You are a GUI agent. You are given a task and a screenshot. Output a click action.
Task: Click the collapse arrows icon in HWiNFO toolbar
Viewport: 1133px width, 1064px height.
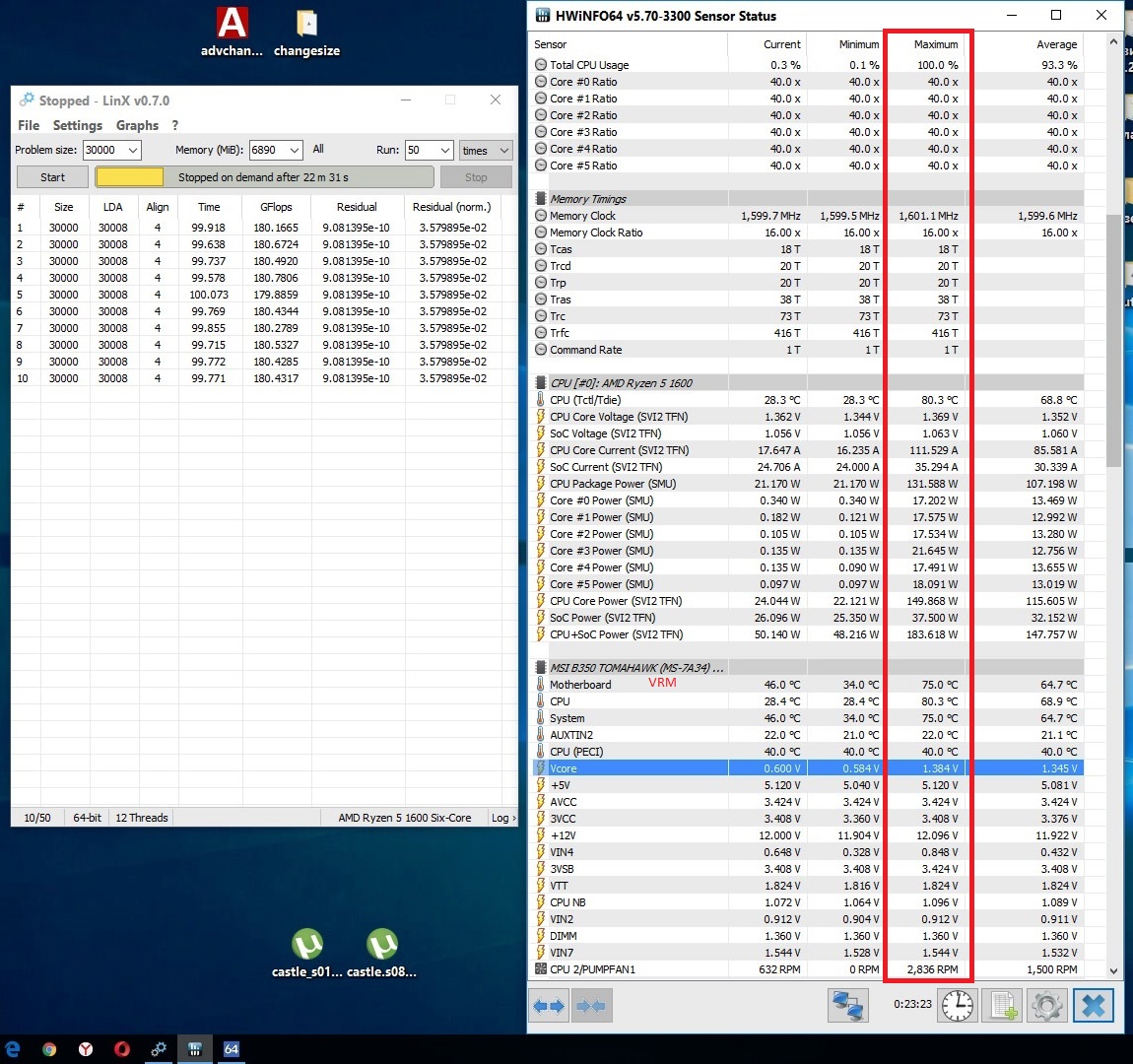point(592,1006)
